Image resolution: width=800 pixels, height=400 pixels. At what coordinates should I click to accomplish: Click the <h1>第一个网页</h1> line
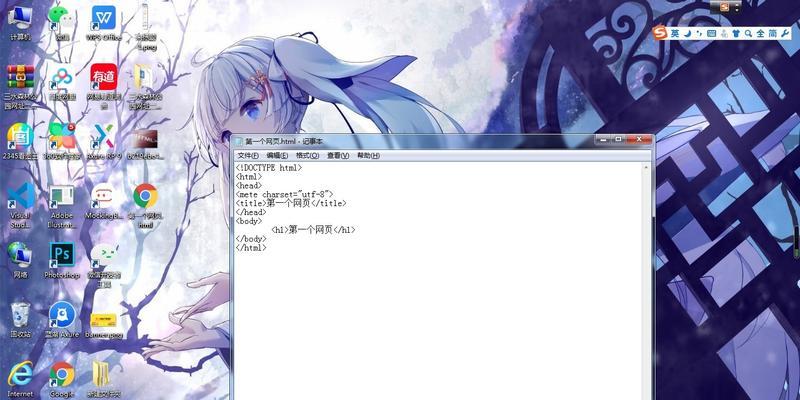click(313, 230)
